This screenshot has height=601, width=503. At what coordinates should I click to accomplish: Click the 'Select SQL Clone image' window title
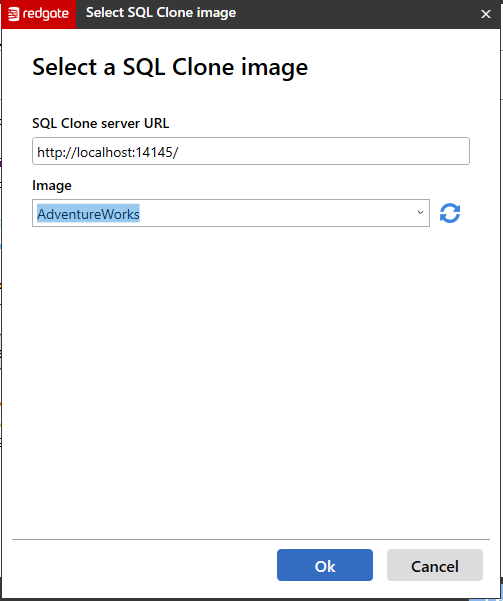coord(161,13)
